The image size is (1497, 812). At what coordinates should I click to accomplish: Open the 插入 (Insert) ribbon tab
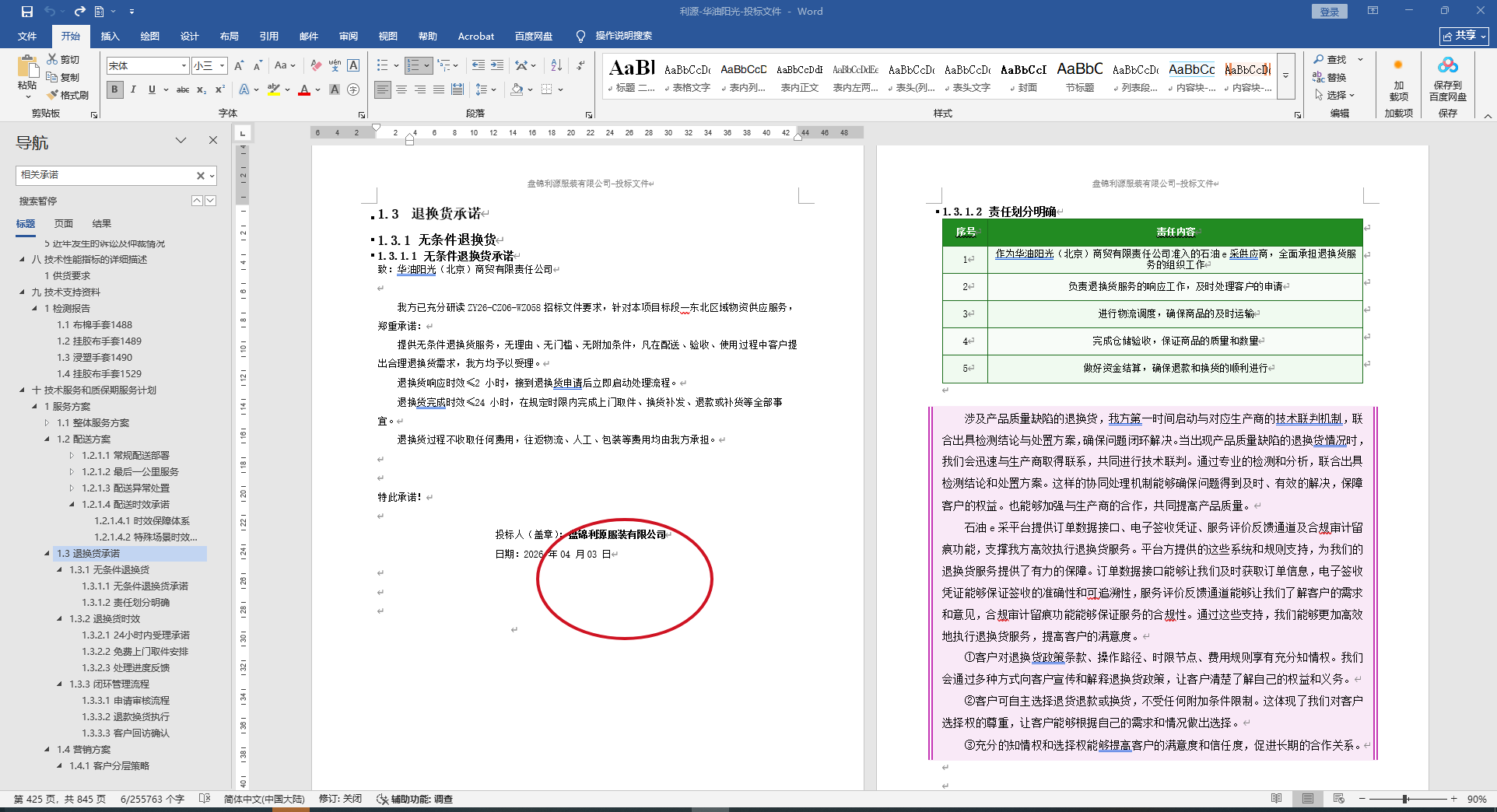point(110,37)
